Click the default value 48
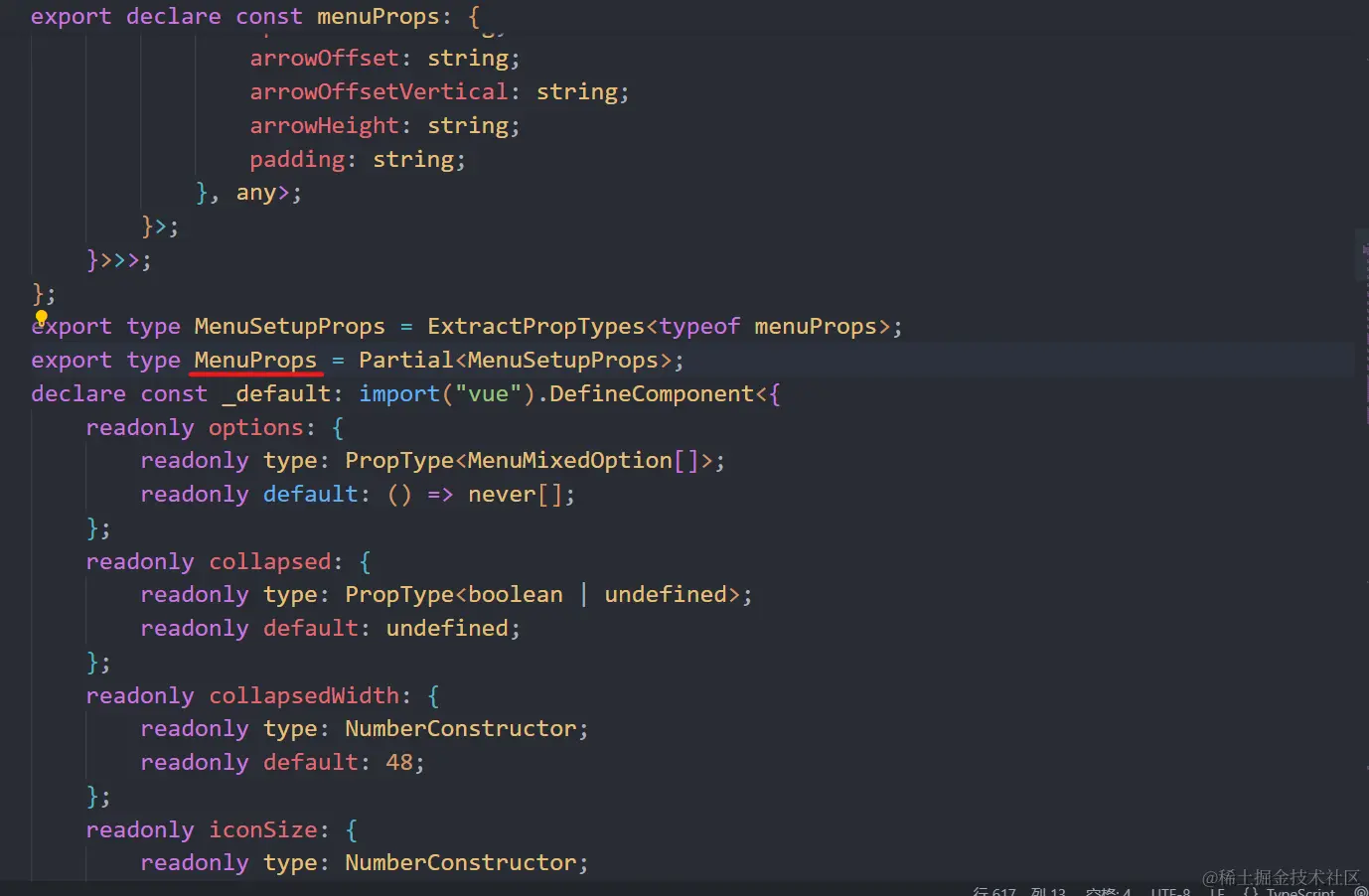The width and height of the screenshot is (1369, 896). 399,762
